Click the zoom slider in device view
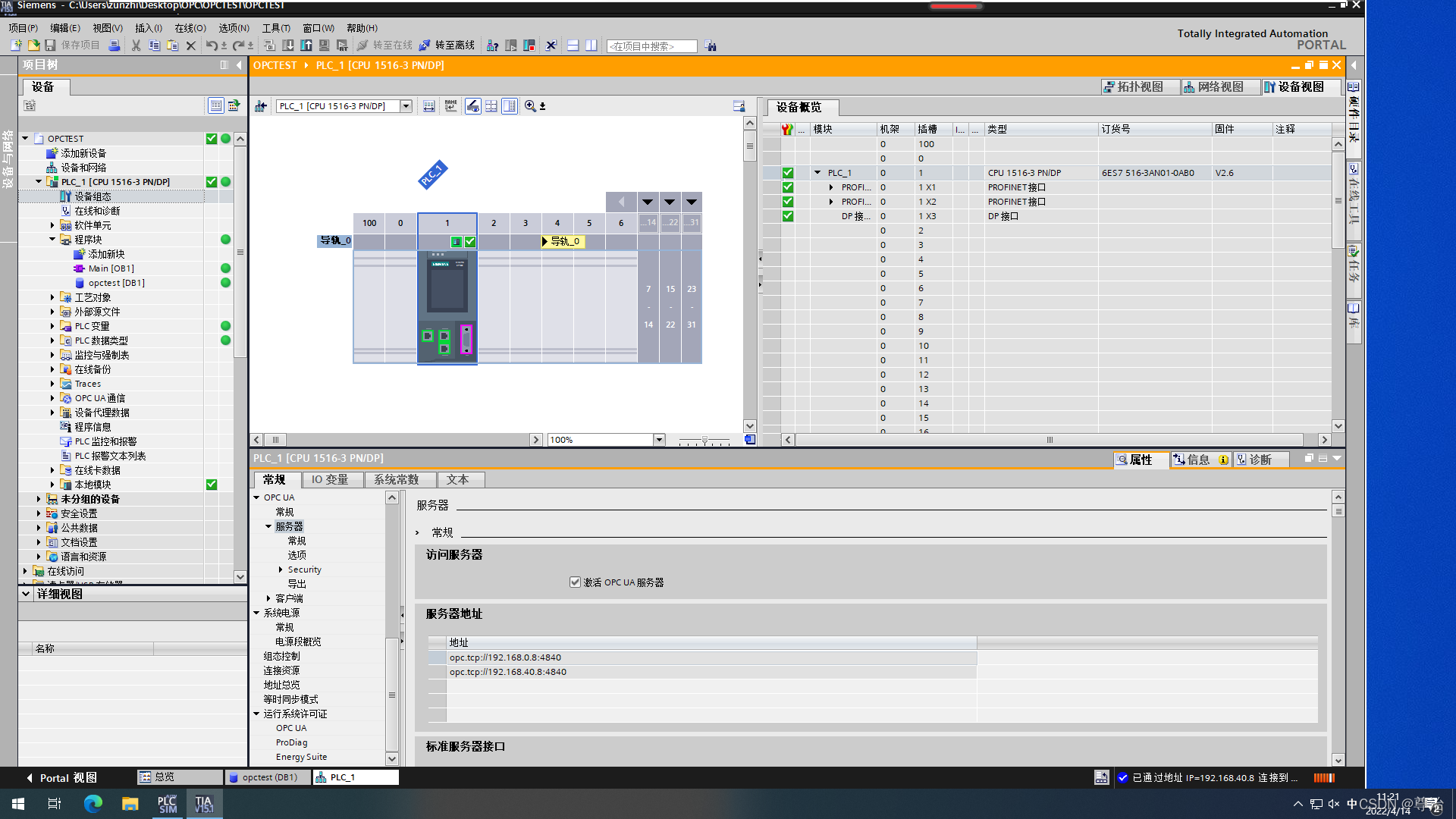Screen dimensions: 1456x819 (704, 440)
